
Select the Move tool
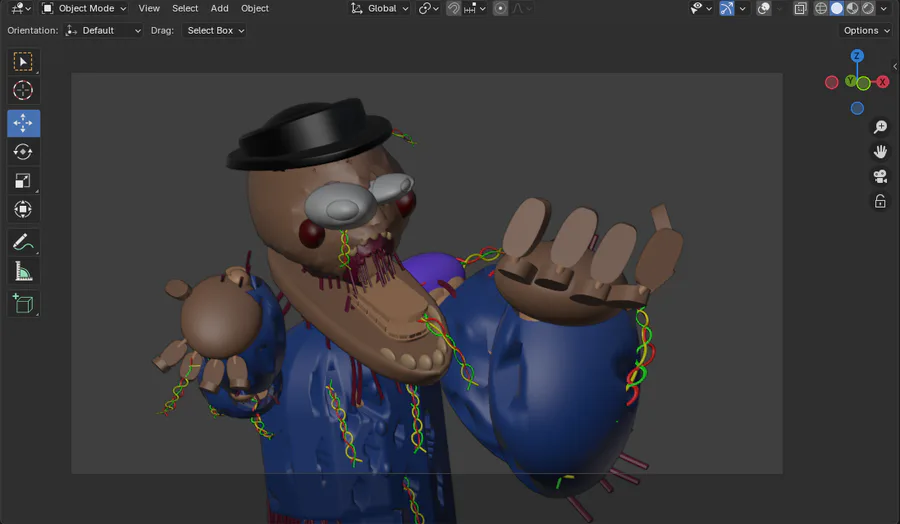click(23, 123)
